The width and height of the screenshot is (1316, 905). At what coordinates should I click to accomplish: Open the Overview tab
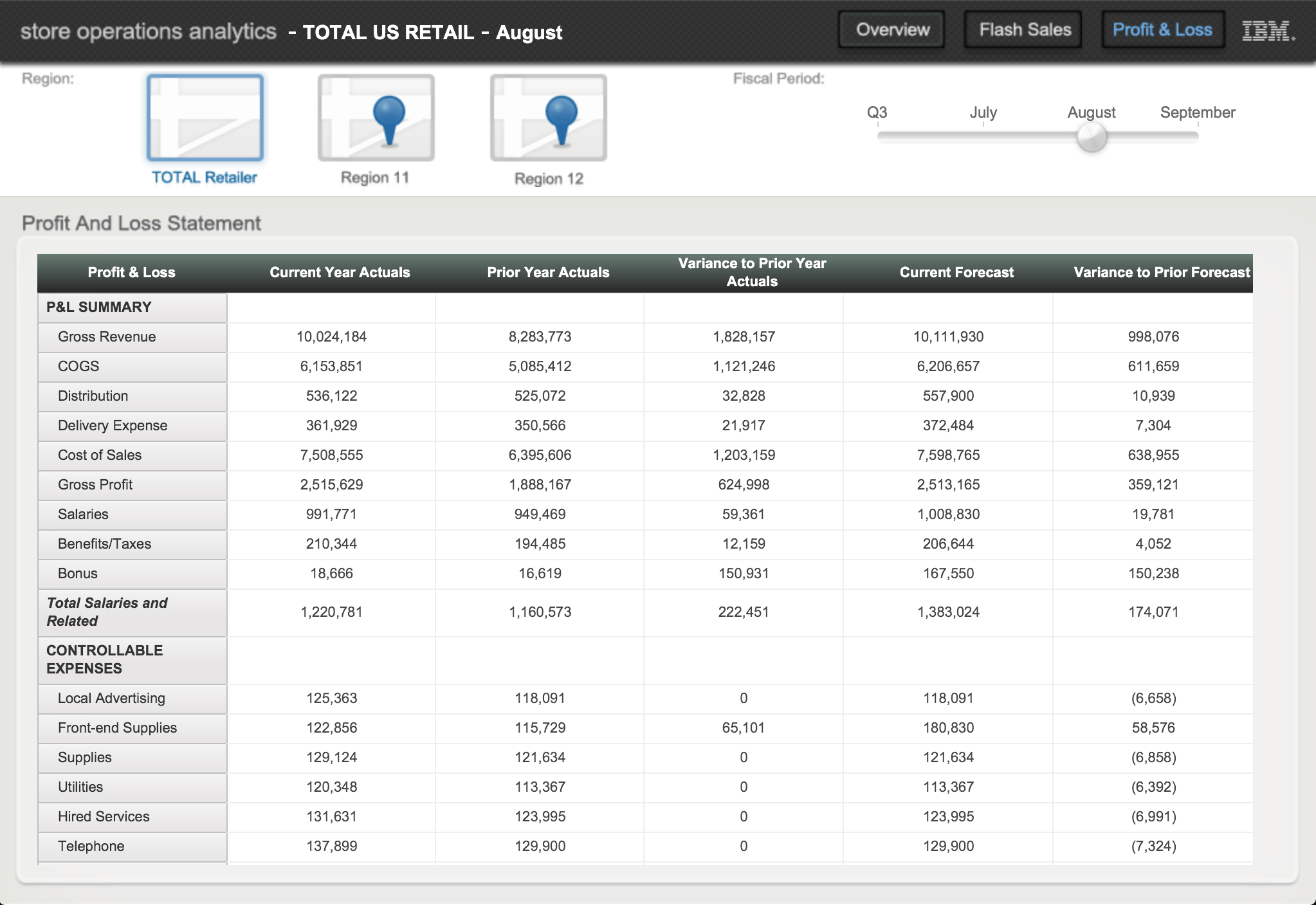[892, 30]
